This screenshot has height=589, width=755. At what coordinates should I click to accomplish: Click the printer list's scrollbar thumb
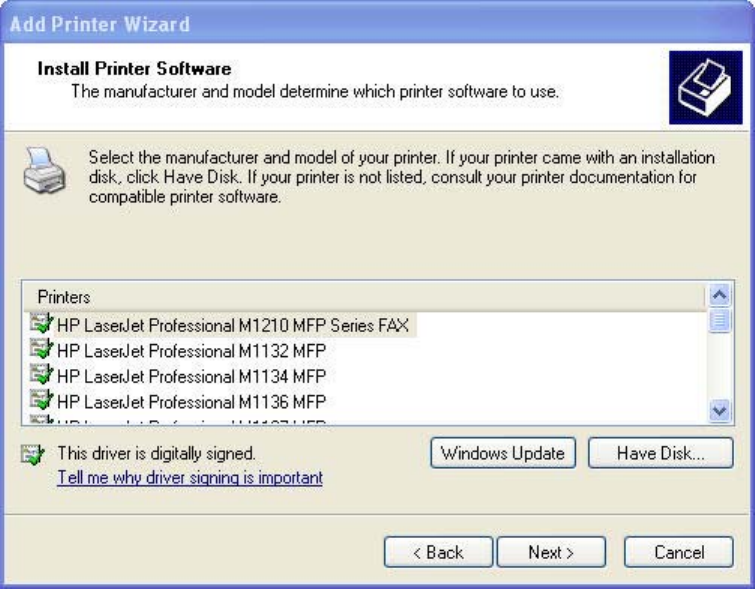click(719, 321)
